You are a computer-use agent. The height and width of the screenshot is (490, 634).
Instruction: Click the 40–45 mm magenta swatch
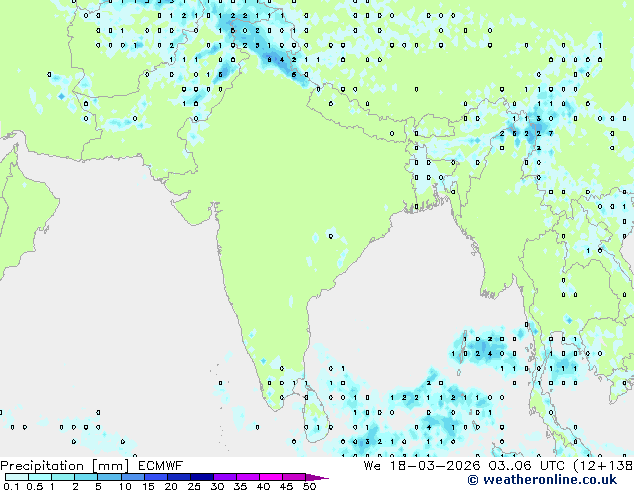(271, 477)
